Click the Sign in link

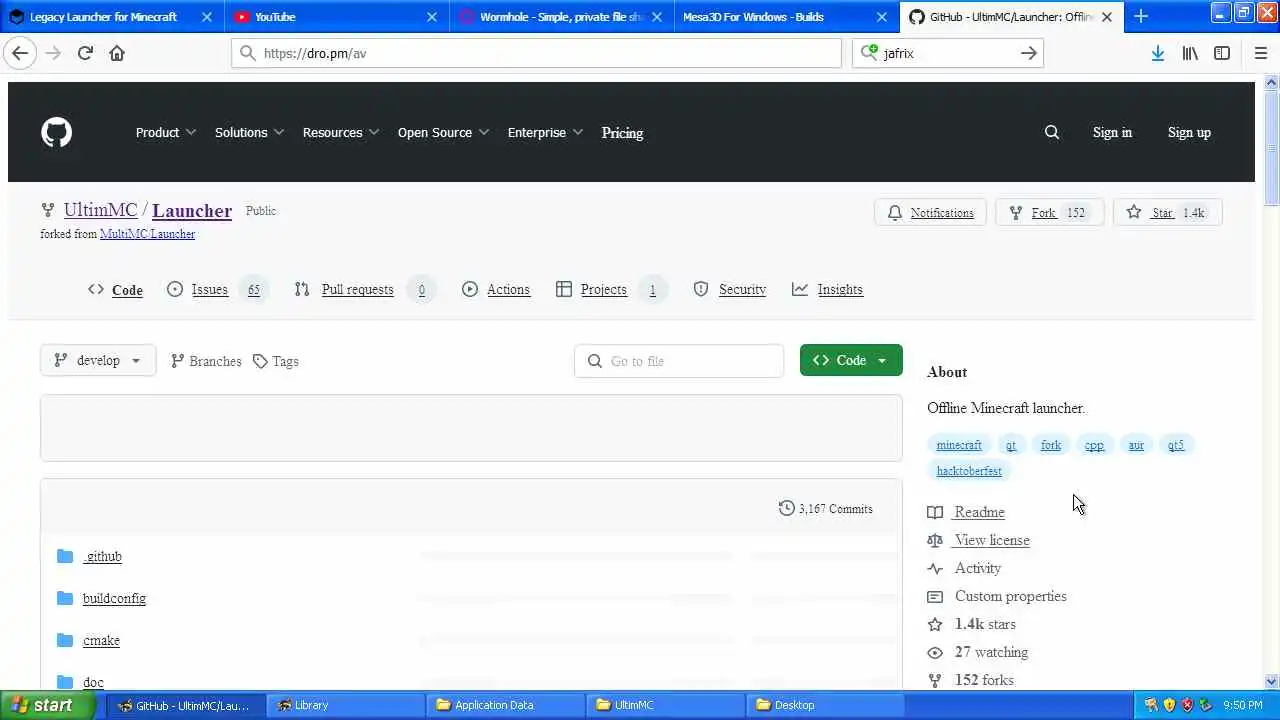1112,132
